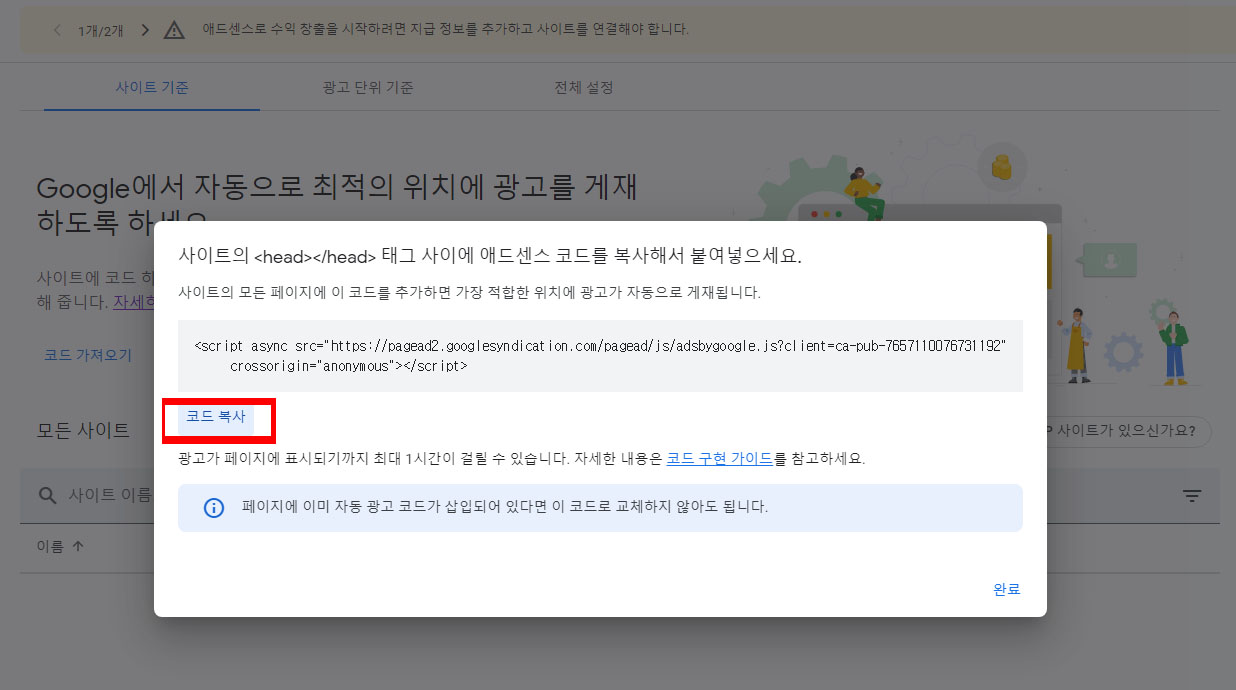Sort by name using up arrow

[78, 547]
